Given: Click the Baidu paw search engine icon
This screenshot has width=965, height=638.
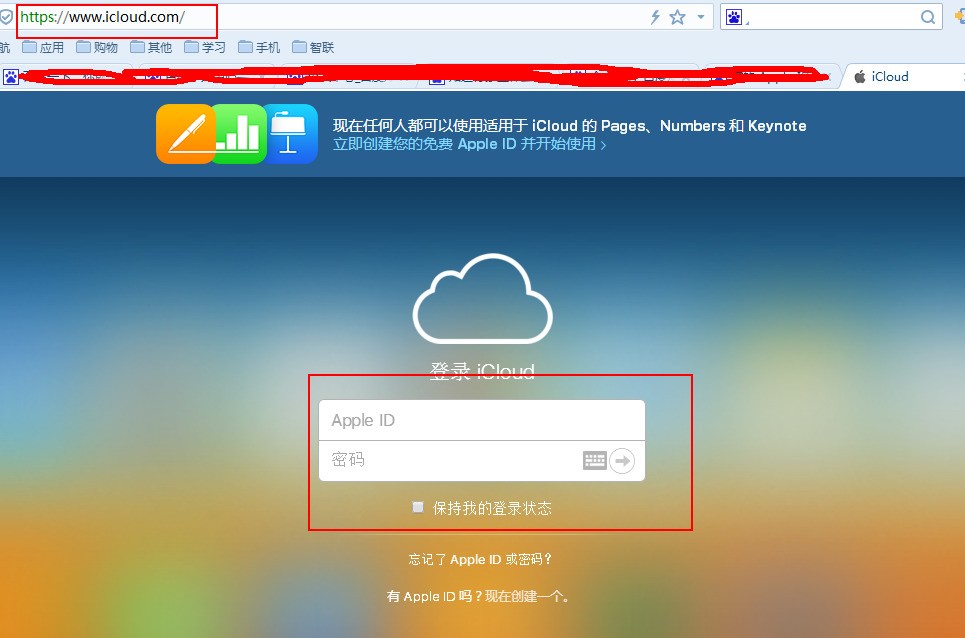Looking at the screenshot, I should tap(734, 17).
